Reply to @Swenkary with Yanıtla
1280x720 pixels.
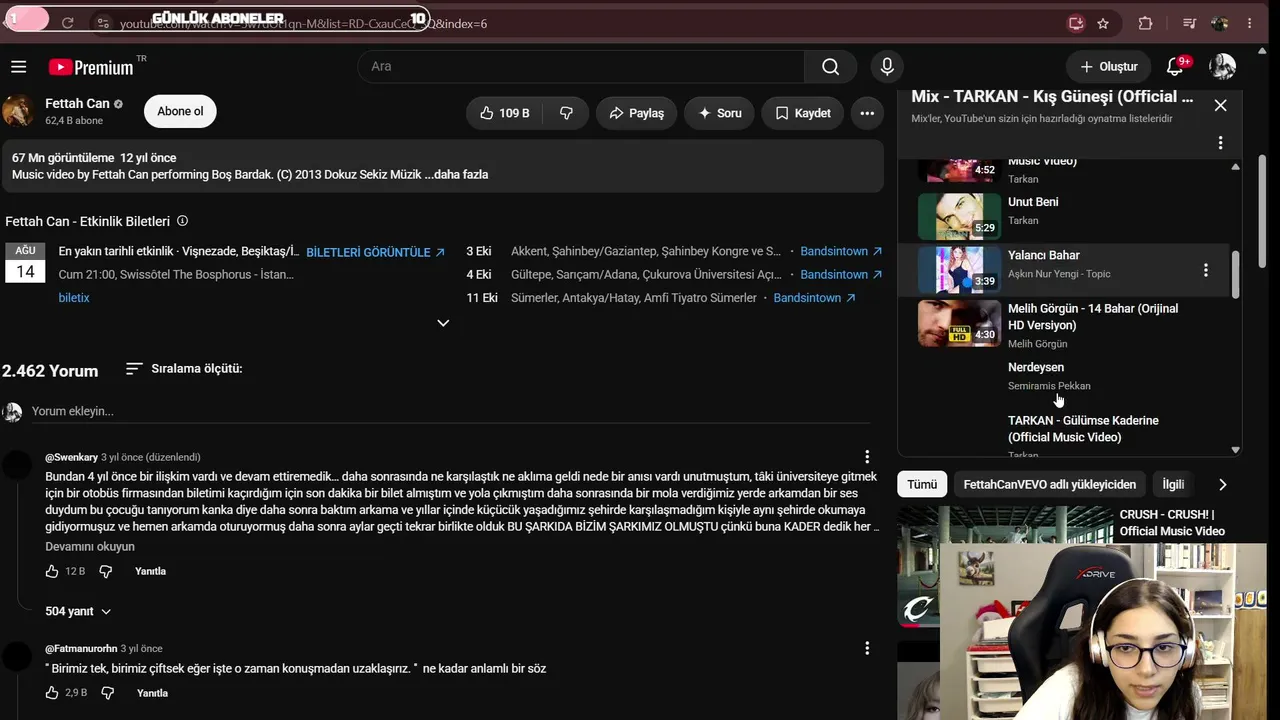(150, 571)
